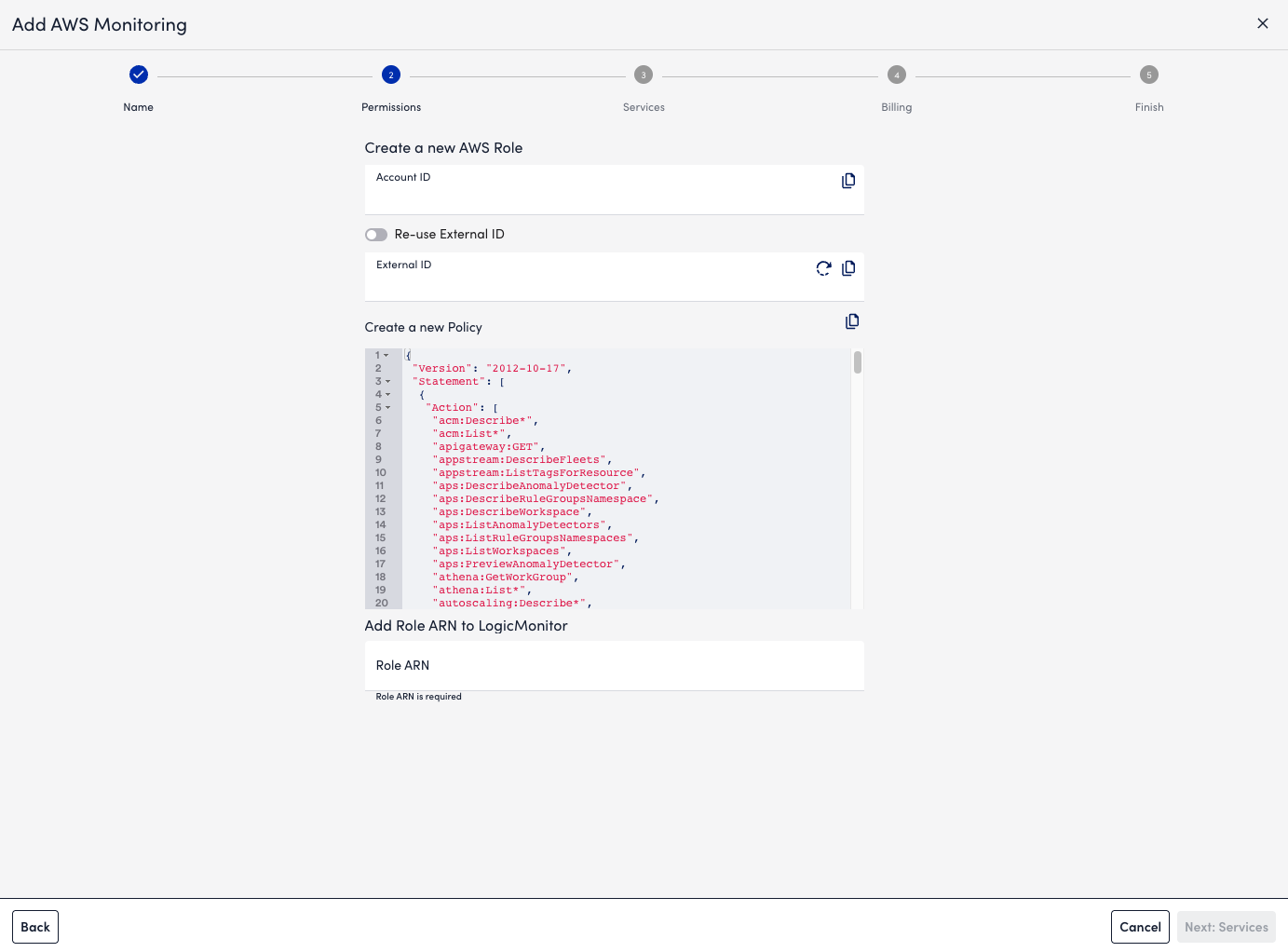Jump to the Finish step
This screenshot has width=1288, height=952.
(x=1149, y=75)
